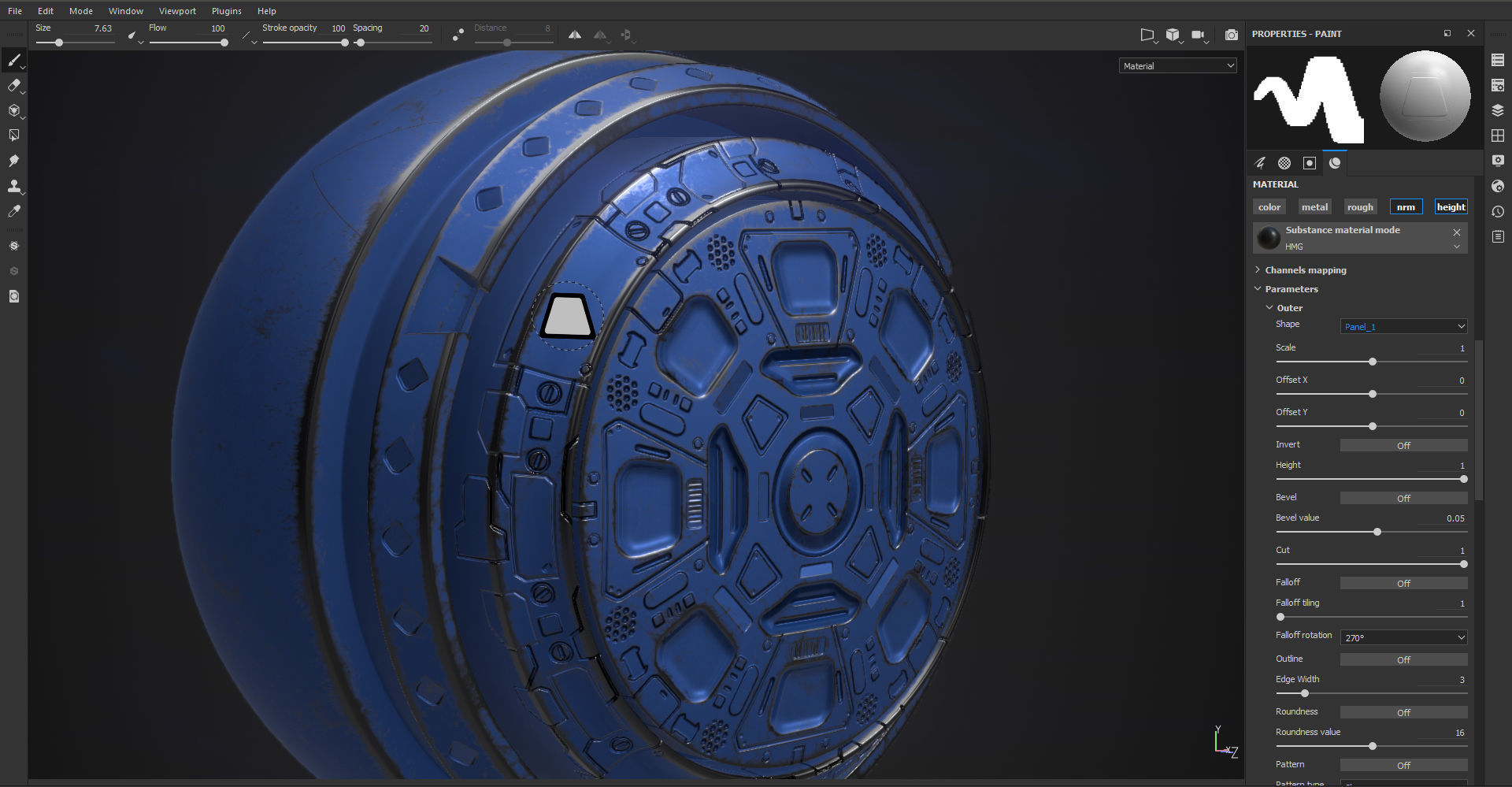Screen dimensions: 1512x787
Task: Toggle the rough channel button
Action: pyautogui.click(x=1360, y=207)
